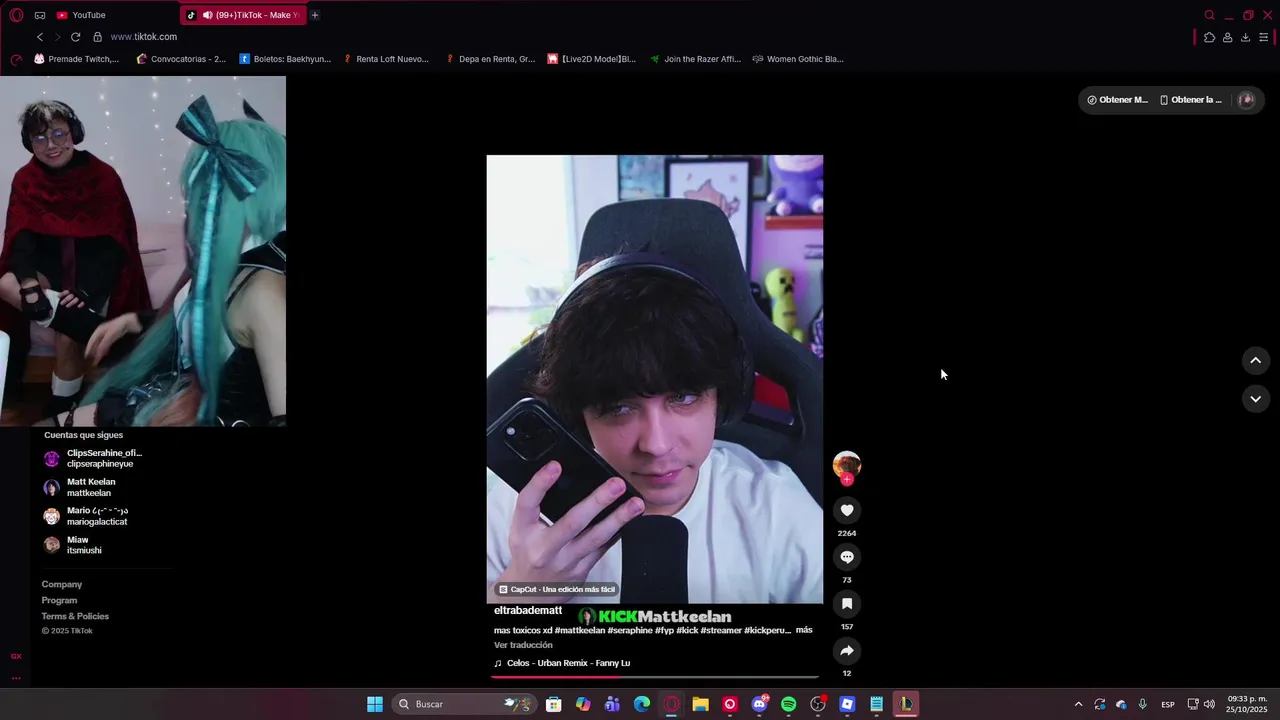Focus the www.tiktok.com address bar
The height and width of the screenshot is (720, 1280).
[143, 37]
